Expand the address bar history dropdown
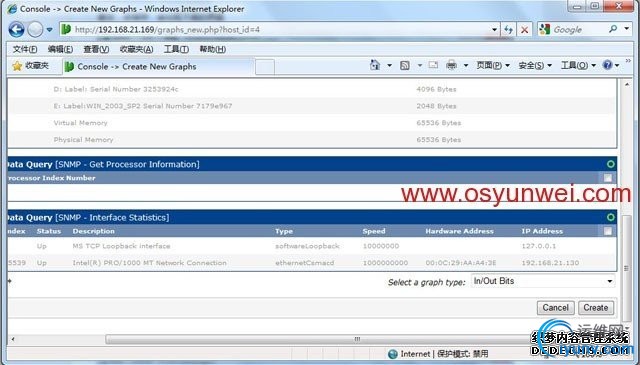This screenshot has height=365, width=640. 494,30
